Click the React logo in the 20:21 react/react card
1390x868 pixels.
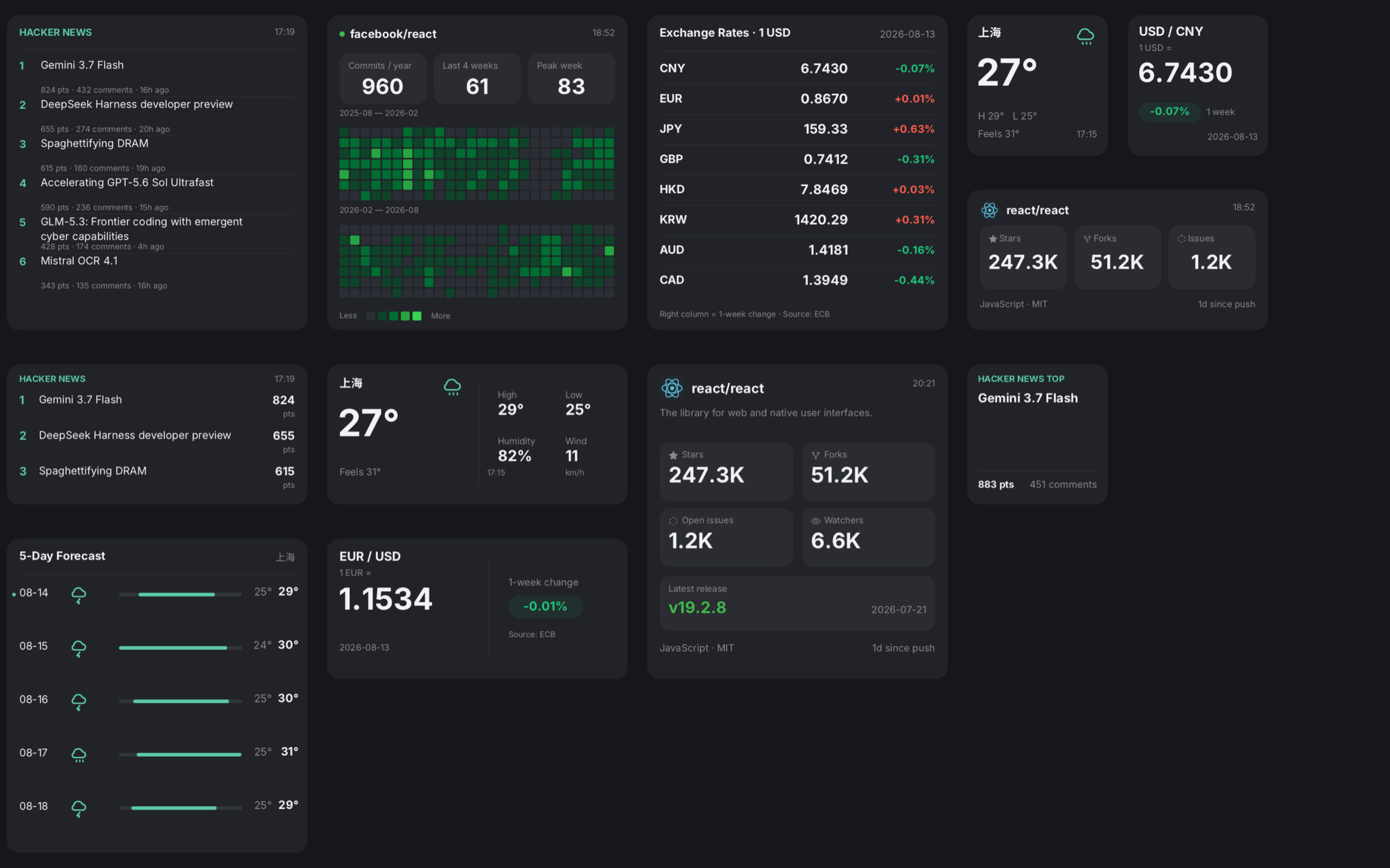(672, 388)
